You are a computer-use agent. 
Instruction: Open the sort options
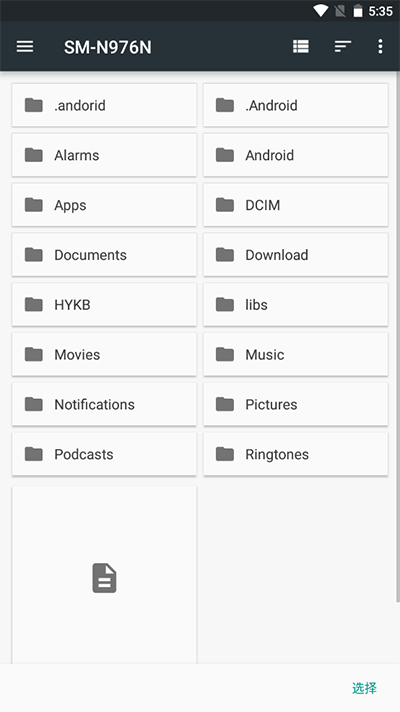click(x=343, y=46)
